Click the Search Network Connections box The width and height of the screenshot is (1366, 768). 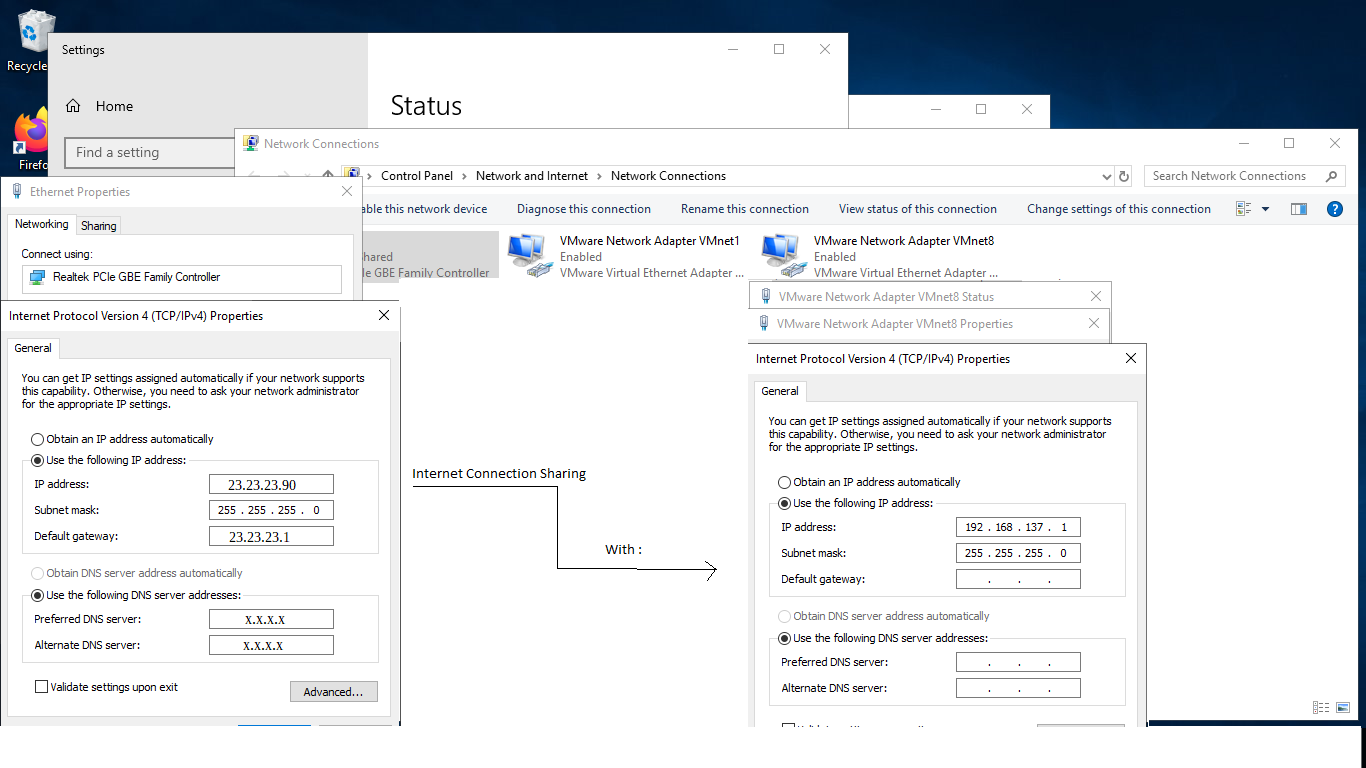[1244, 176]
